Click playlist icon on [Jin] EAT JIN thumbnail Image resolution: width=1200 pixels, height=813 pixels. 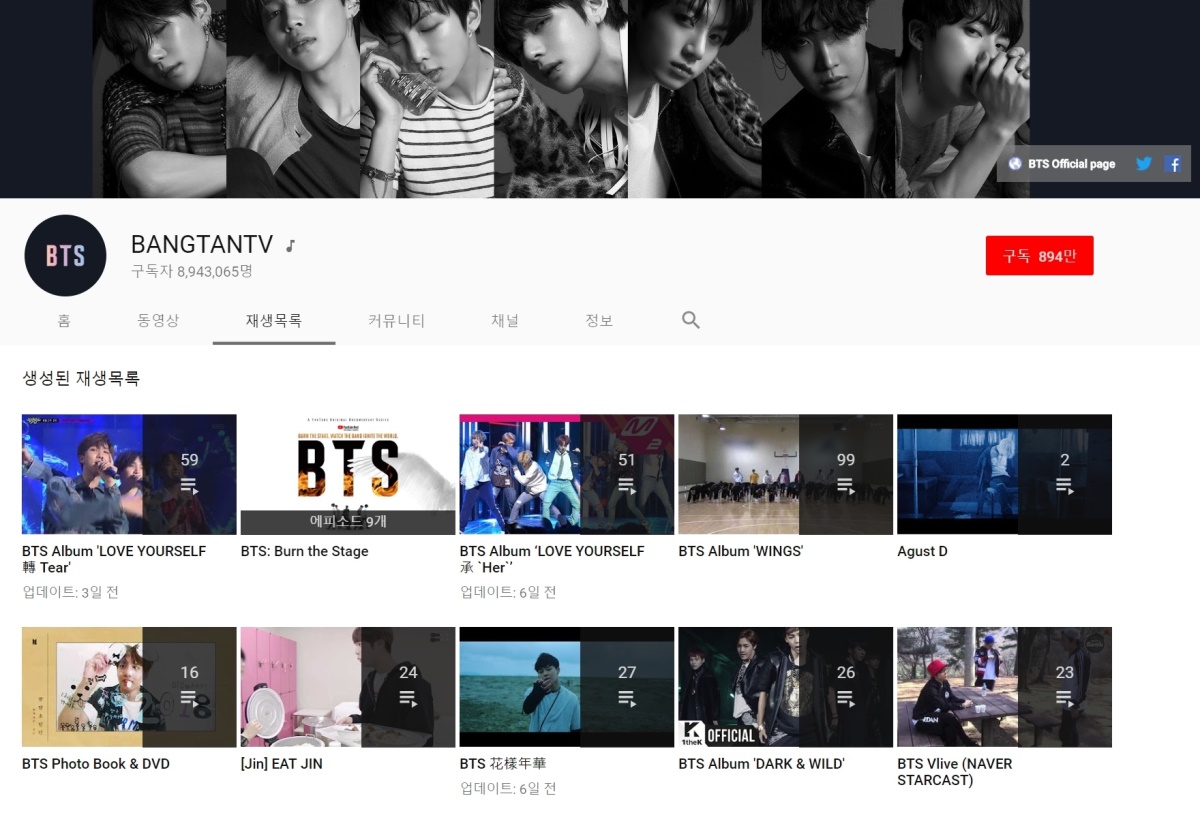coord(408,698)
